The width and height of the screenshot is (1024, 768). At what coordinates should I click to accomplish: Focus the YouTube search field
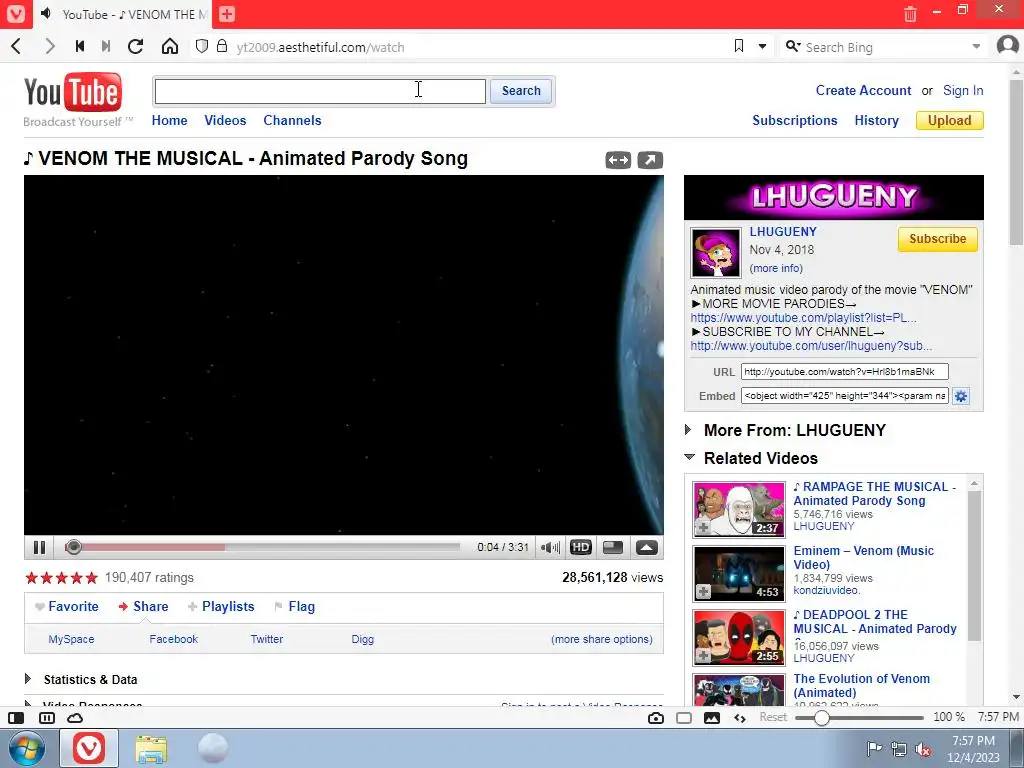coord(320,91)
